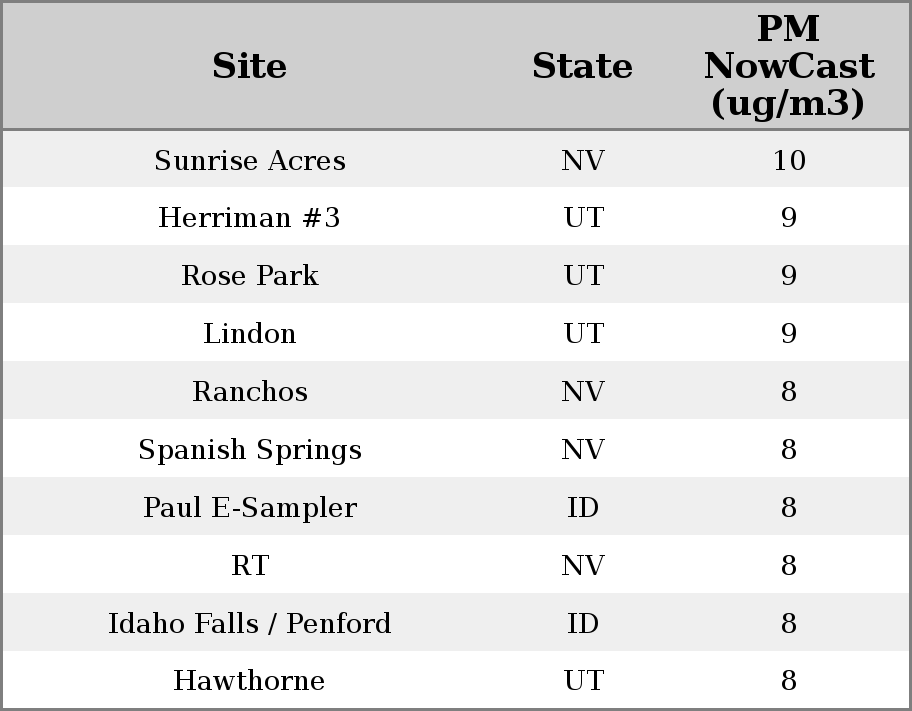Click the NV state cell for Sunrise Acres
Viewport: 912px width, 711px height.
582,160
